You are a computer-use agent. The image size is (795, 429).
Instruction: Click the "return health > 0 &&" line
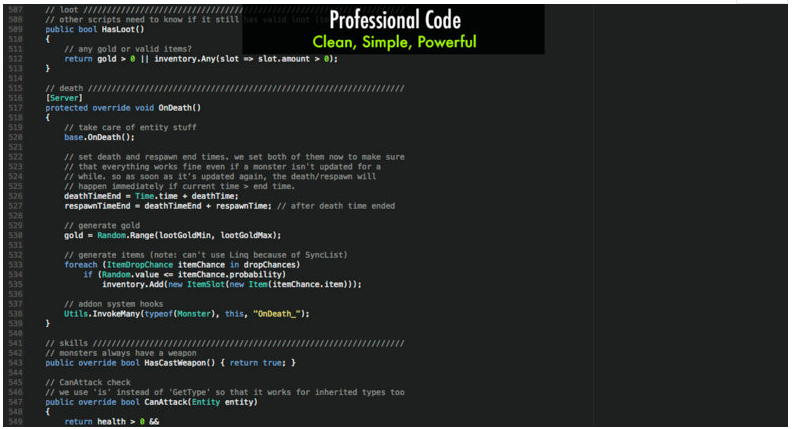click(x=112, y=422)
